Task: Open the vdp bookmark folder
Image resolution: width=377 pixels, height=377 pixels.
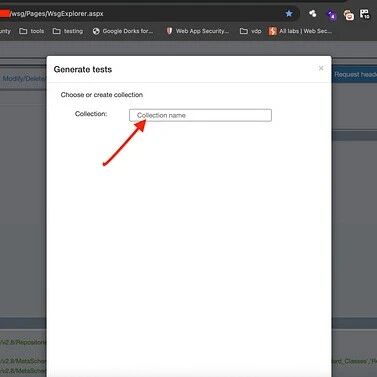Action: tap(251, 31)
